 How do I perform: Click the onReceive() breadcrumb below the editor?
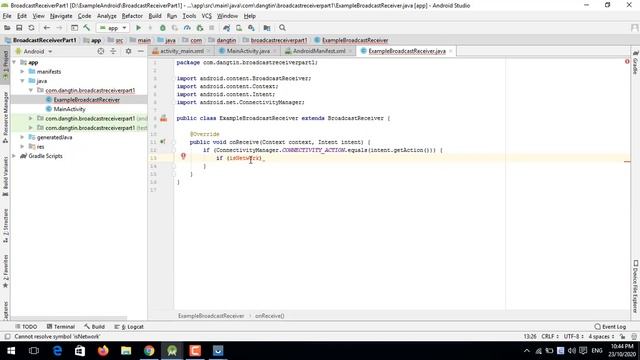[x=269, y=316]
